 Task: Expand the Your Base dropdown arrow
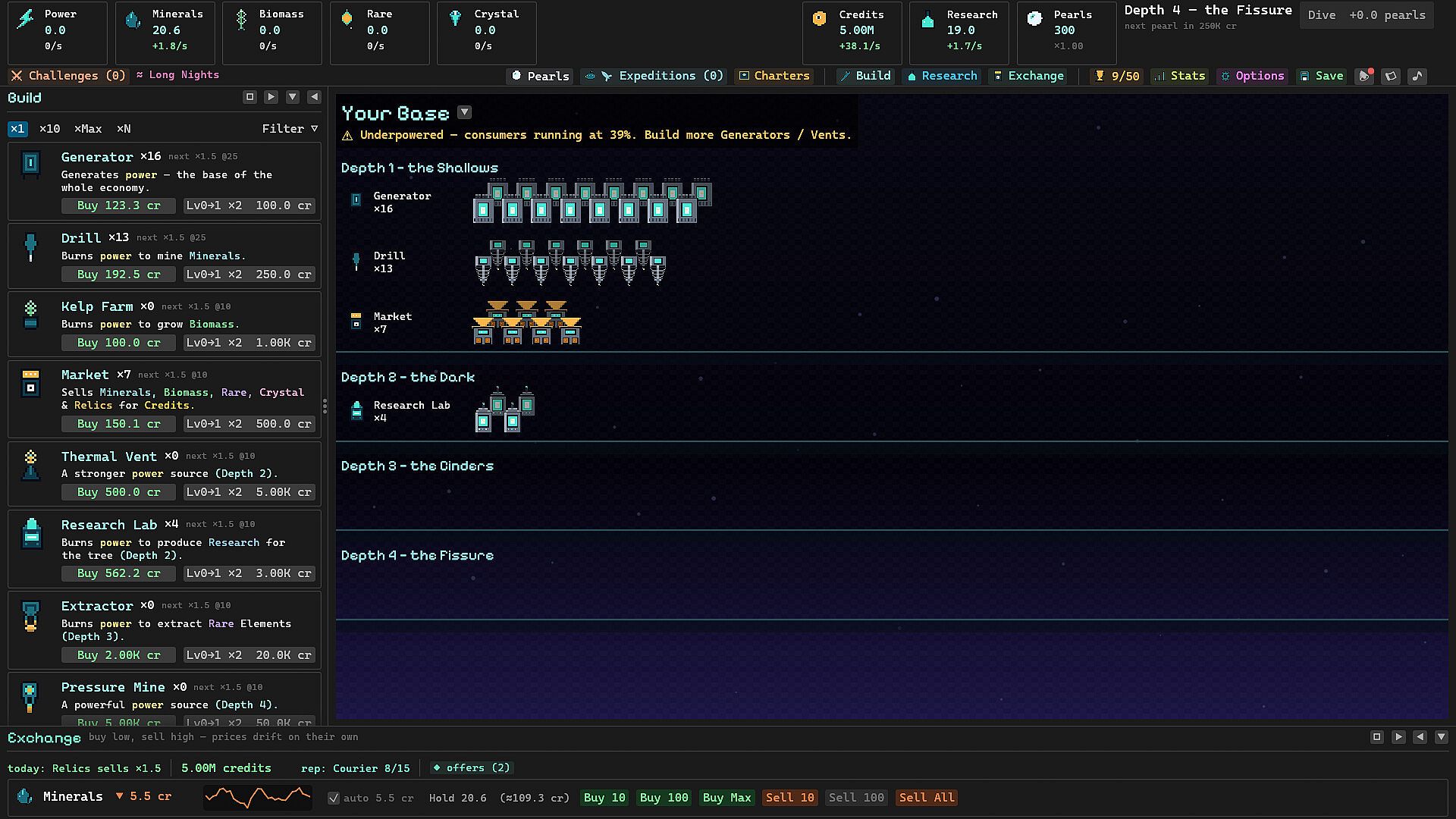coord(464,112)
